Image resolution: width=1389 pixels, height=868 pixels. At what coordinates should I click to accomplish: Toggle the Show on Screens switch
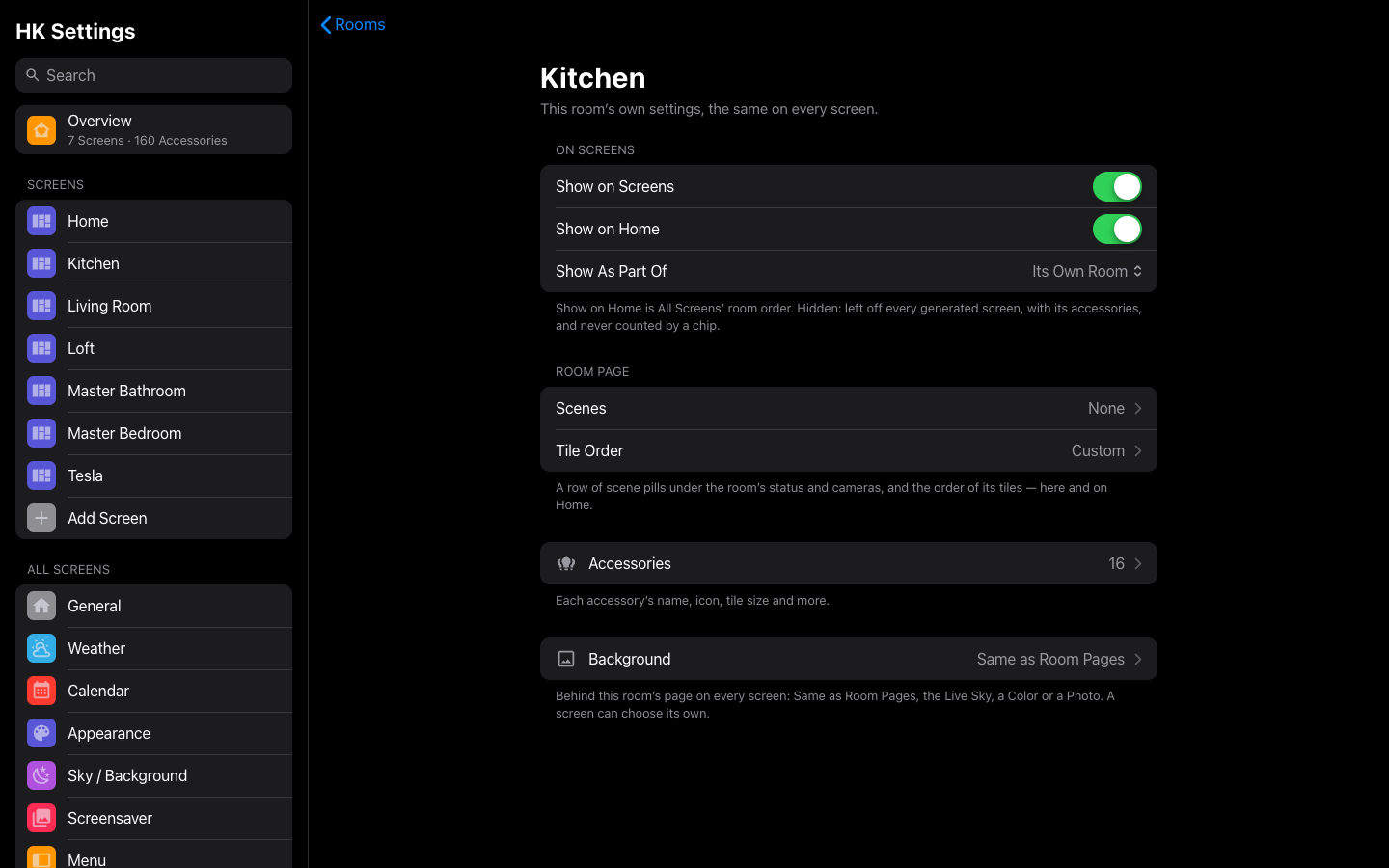[x=1117, y=186]
